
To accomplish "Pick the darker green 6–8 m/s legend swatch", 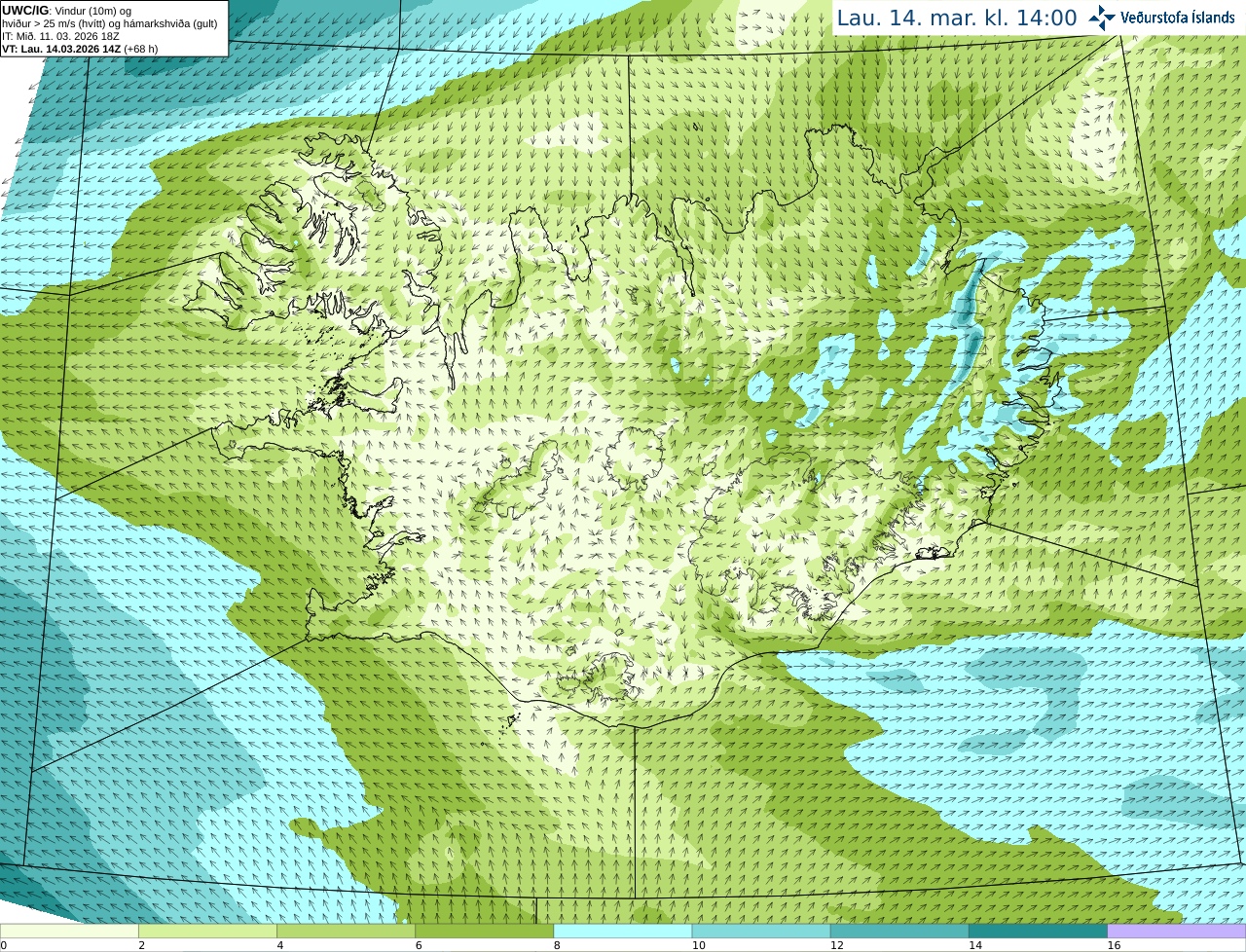I will (485, 932).
